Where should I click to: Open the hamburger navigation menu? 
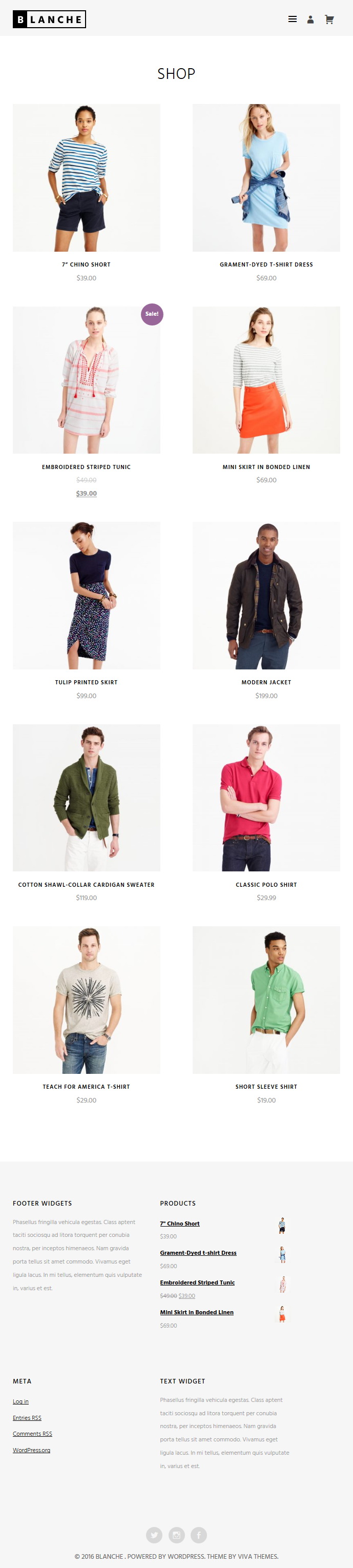click(292, 19)
